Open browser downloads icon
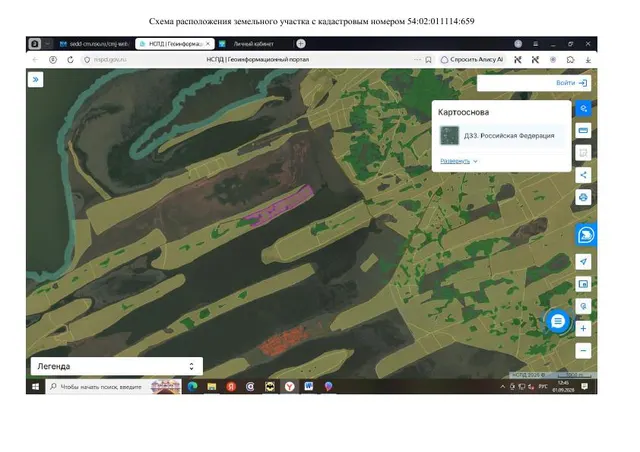640x452 pixels. (588, 60)
